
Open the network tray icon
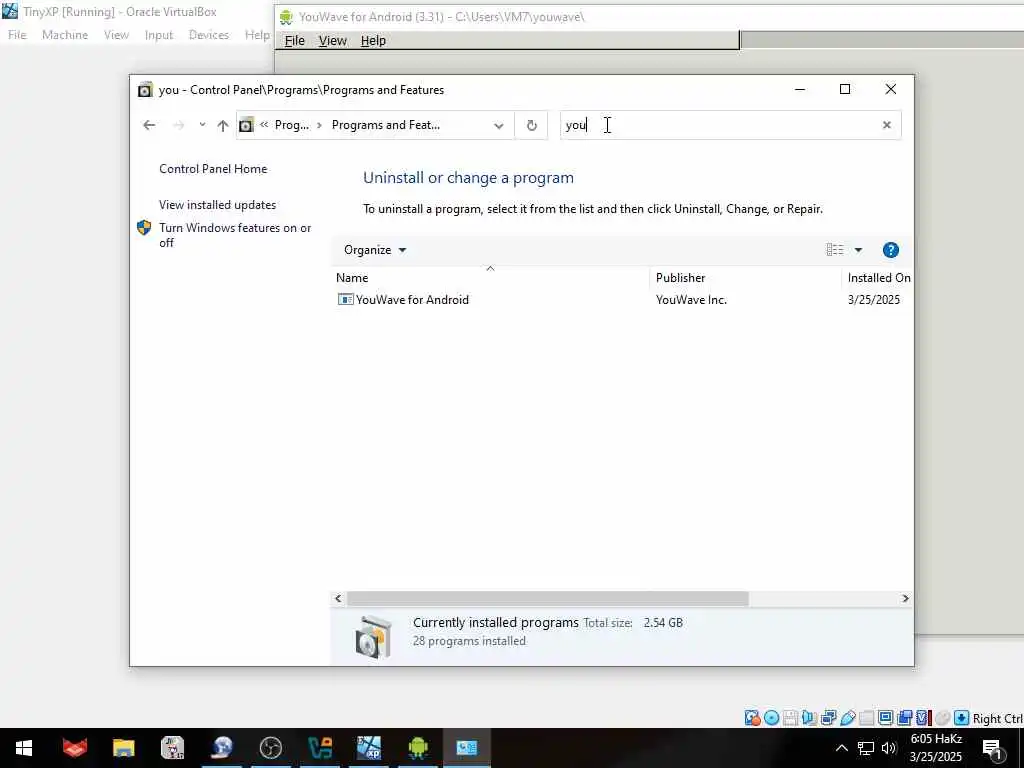coord(866,748)
